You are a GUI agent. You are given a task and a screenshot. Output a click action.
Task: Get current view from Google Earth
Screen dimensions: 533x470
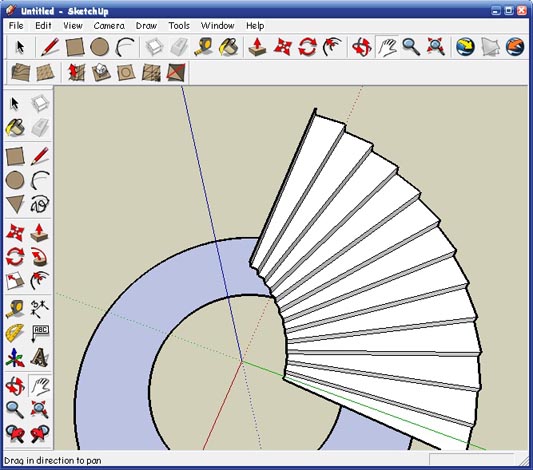(x=465, y=47)
